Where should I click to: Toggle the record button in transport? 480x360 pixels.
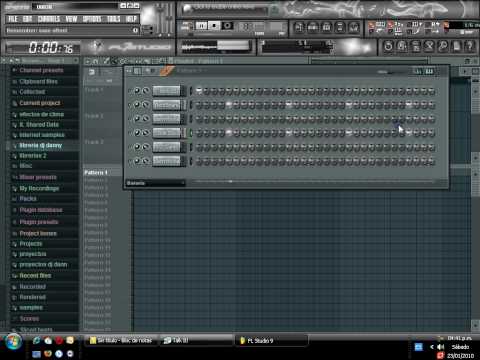[227, 26]
